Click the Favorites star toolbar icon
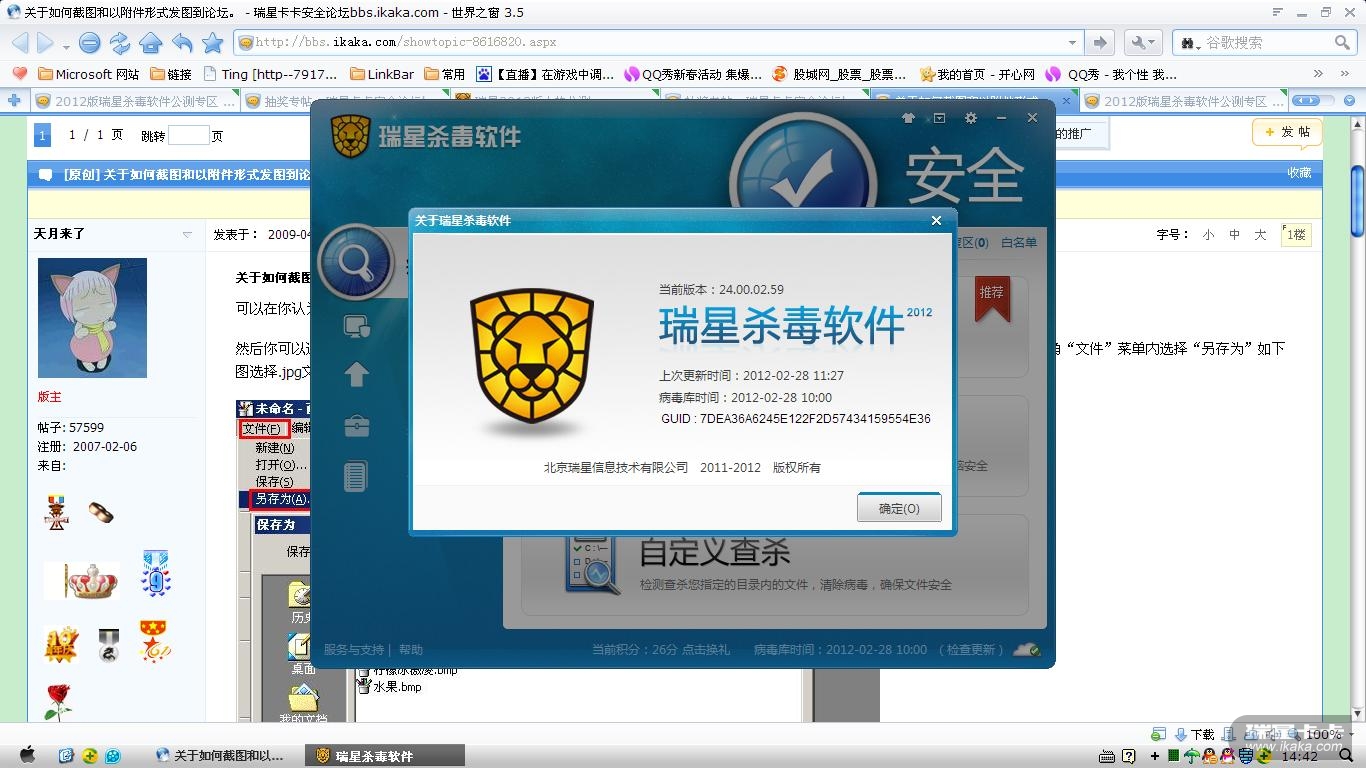Image resolution: width=1366 pixels, height=768 pixels. click(213, 42)
